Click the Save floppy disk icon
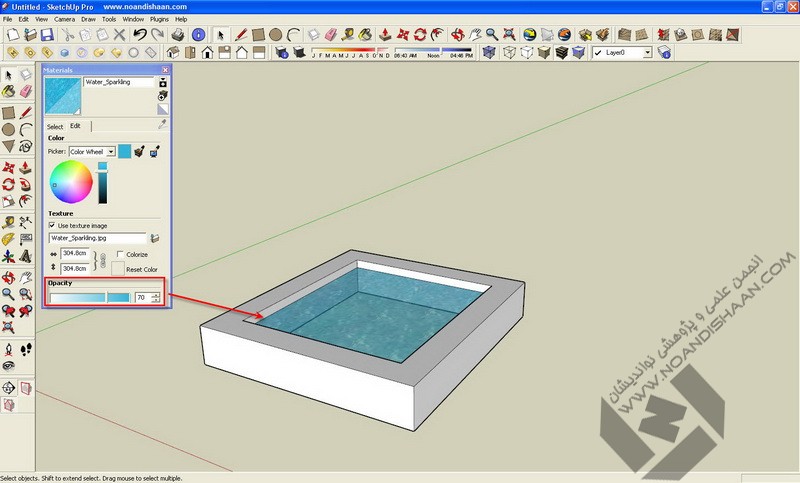The image size is (800, 483). (x=47, y=35)
